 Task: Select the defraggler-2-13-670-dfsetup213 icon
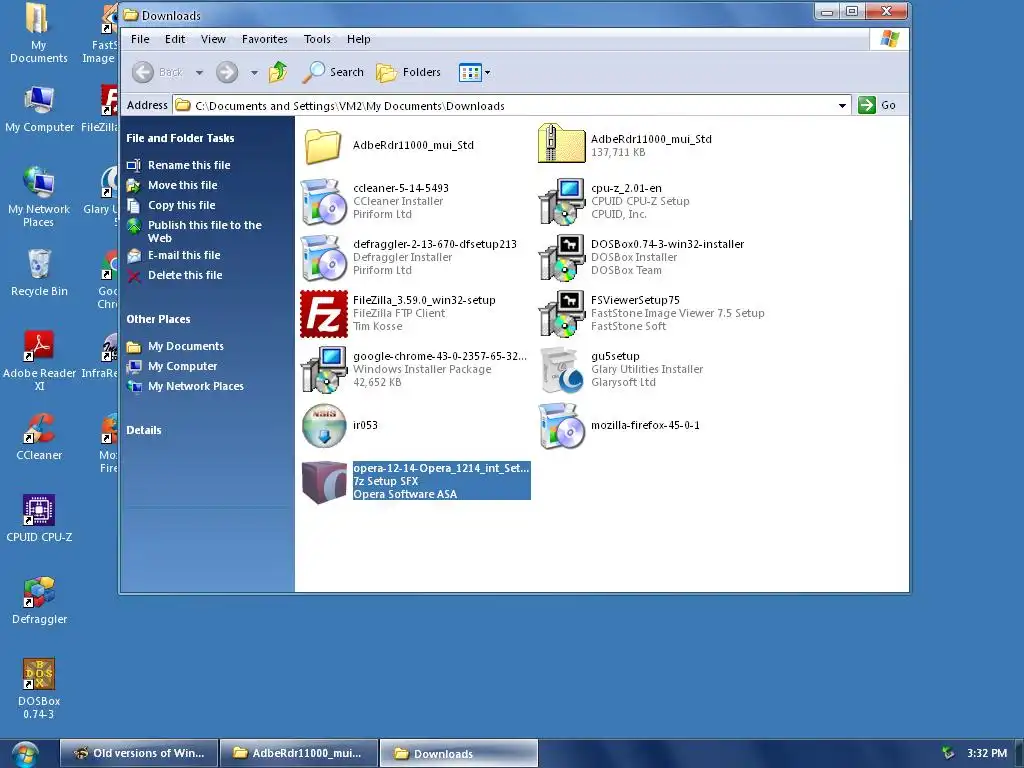(x=323, y=258)
